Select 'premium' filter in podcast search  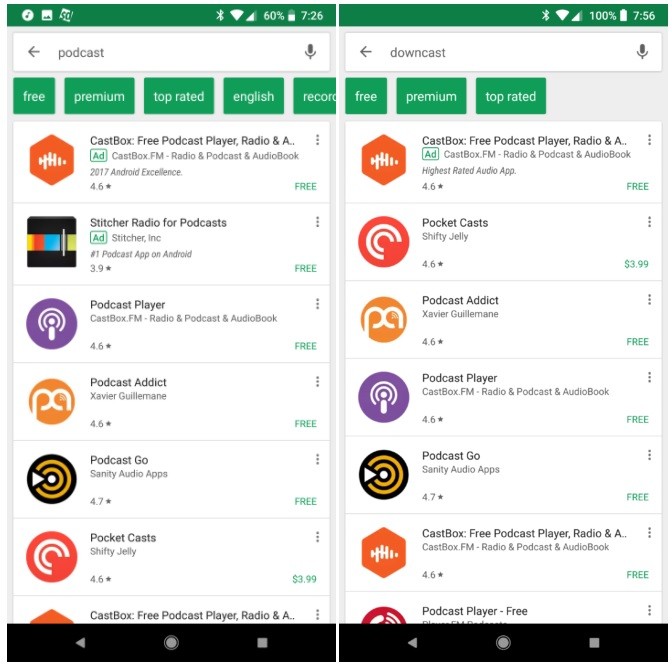pyautogui.click(x=99, y=96)
